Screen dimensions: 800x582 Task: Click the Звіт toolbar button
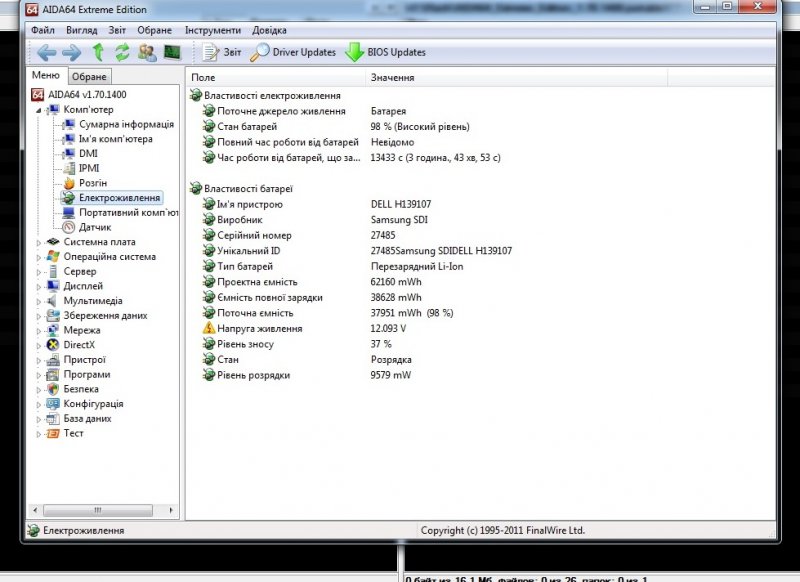[x=222, y=52]
